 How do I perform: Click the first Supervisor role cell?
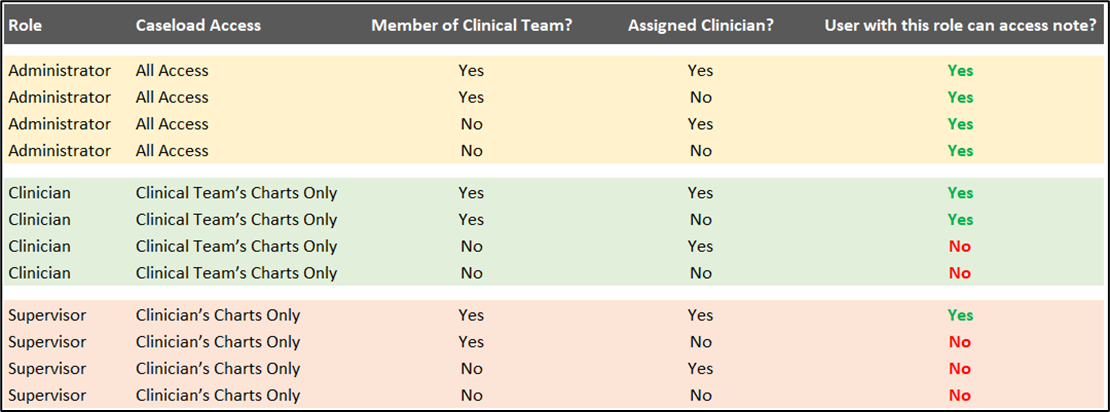pos(47,315)
